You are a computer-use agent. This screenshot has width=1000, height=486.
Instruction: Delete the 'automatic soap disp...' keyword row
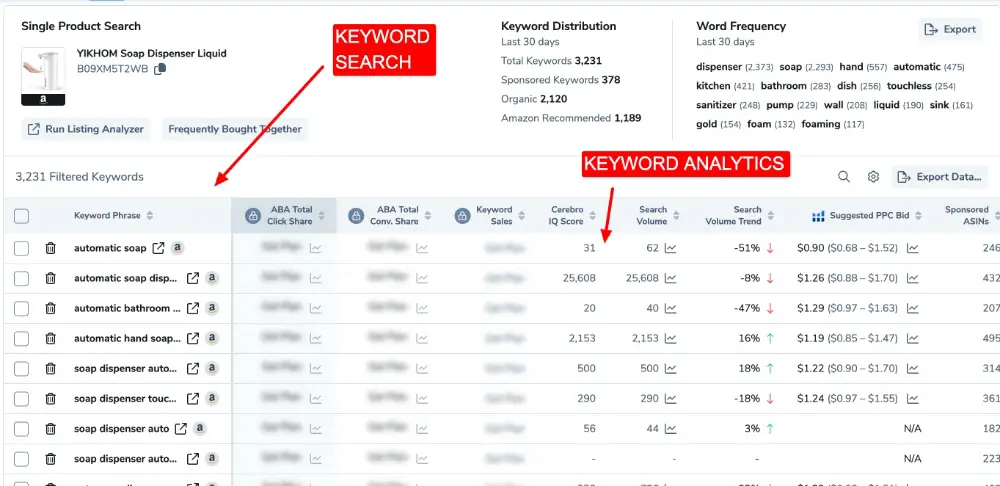click(x=50, y=278)
